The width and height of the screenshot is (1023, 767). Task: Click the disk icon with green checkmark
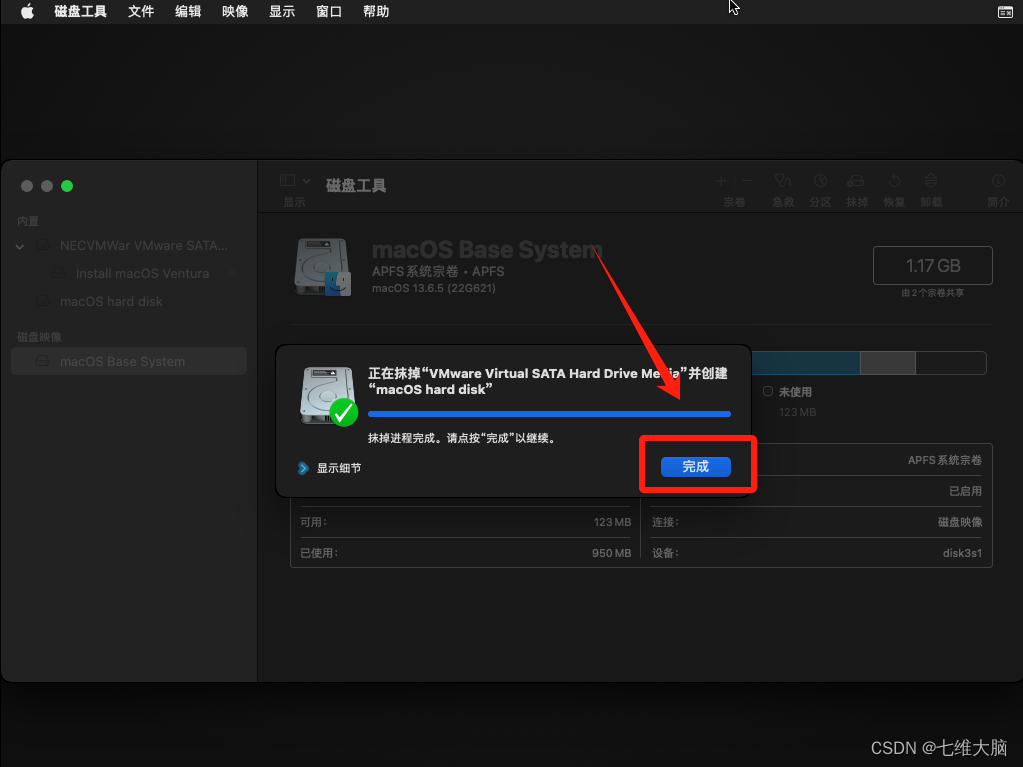click(x=329, y=397)
